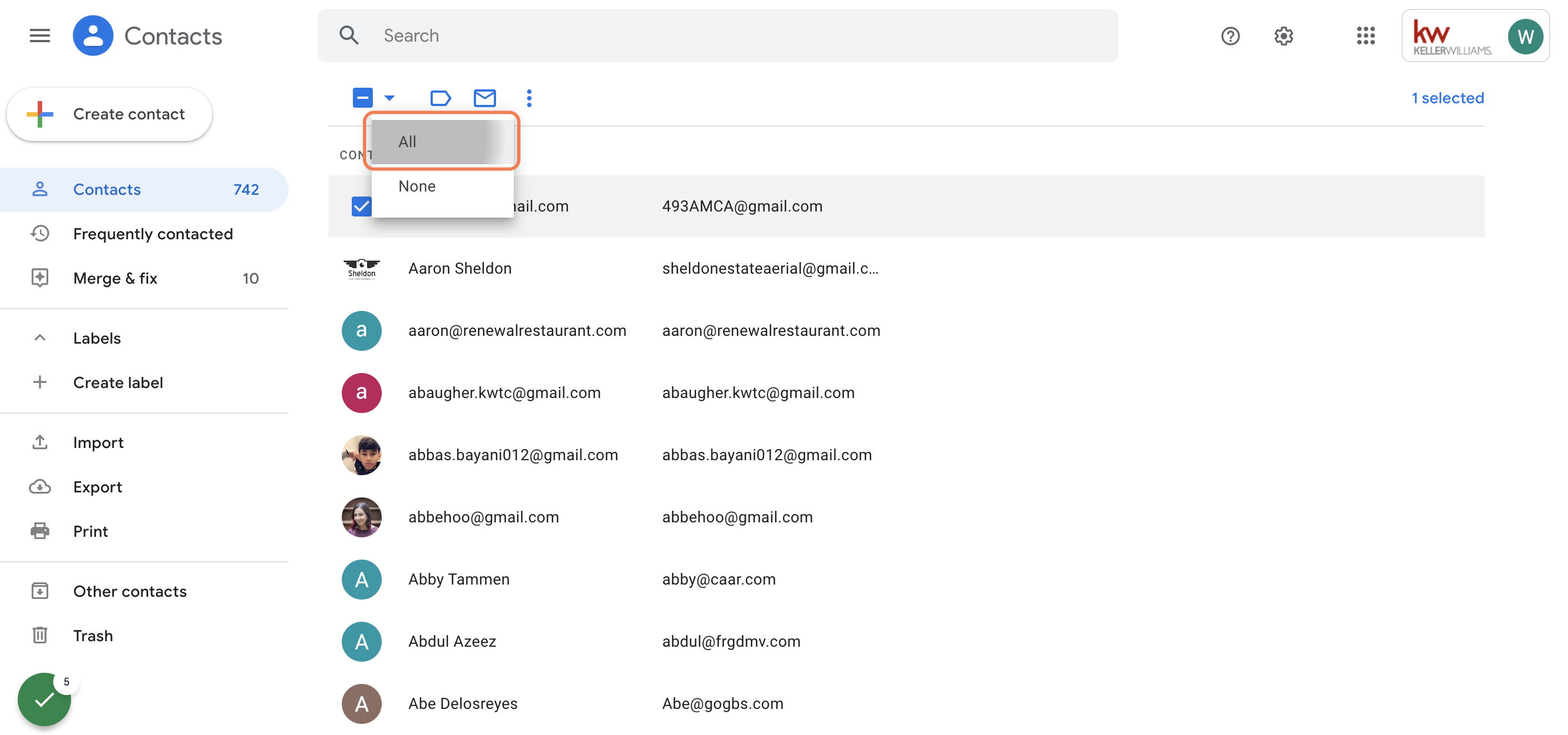This screenshot has height=735, width=1568.
Task: Click the search magnifier icon
Action: pyautogui.click(x=349, y=36)
